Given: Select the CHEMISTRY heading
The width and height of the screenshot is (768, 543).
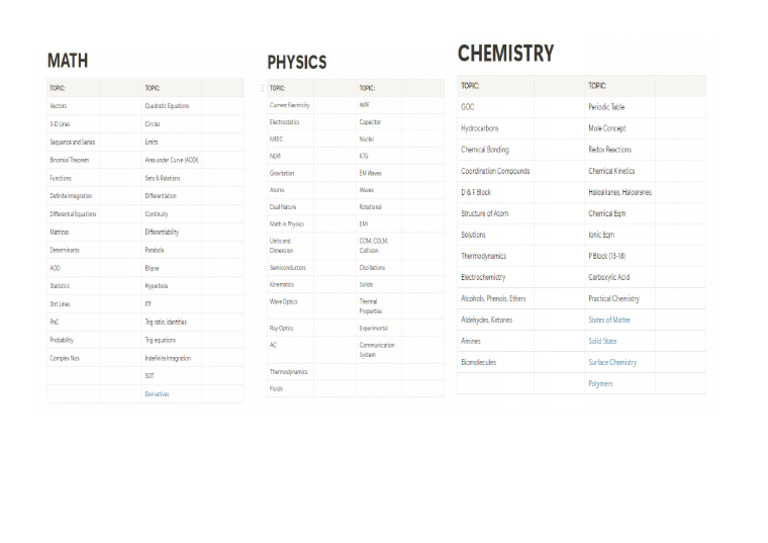Looking at the screenshot, I should pos(505,53).
